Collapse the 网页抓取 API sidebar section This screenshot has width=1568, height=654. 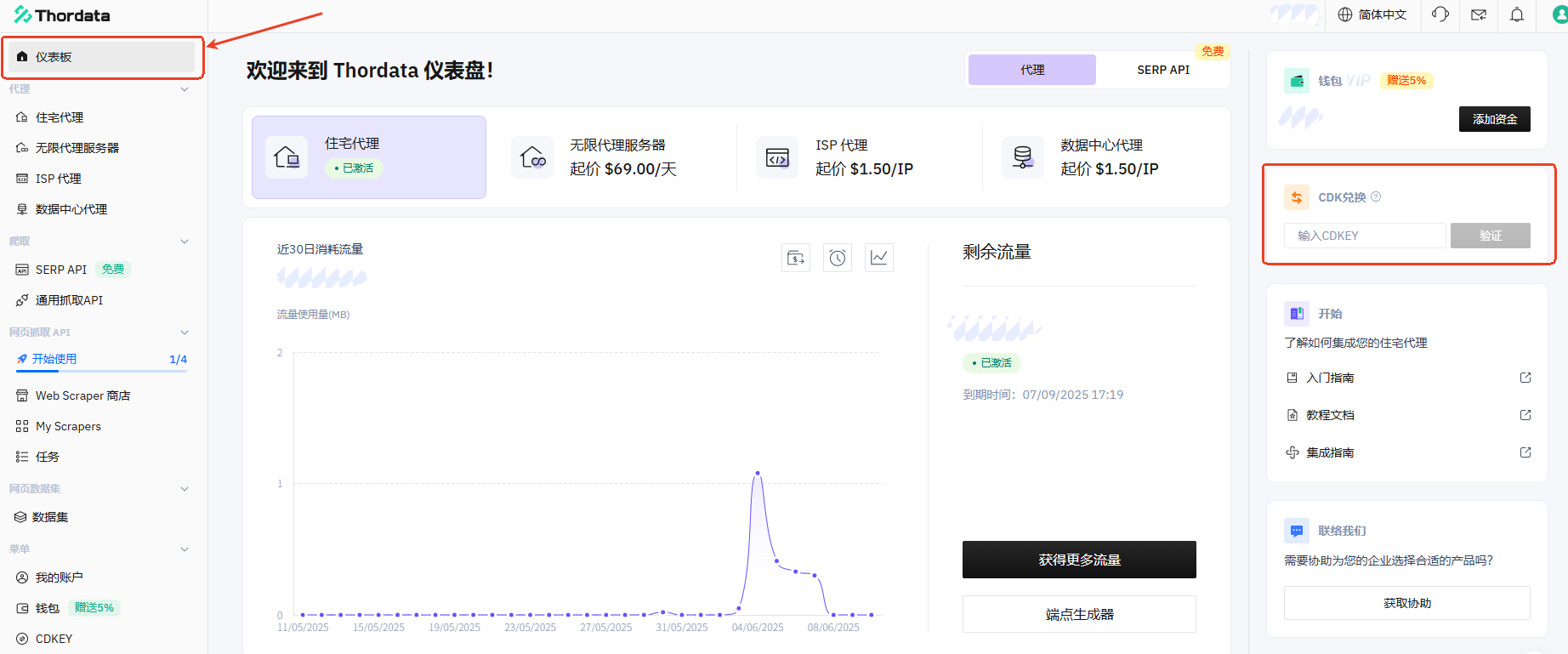(185, 333)
